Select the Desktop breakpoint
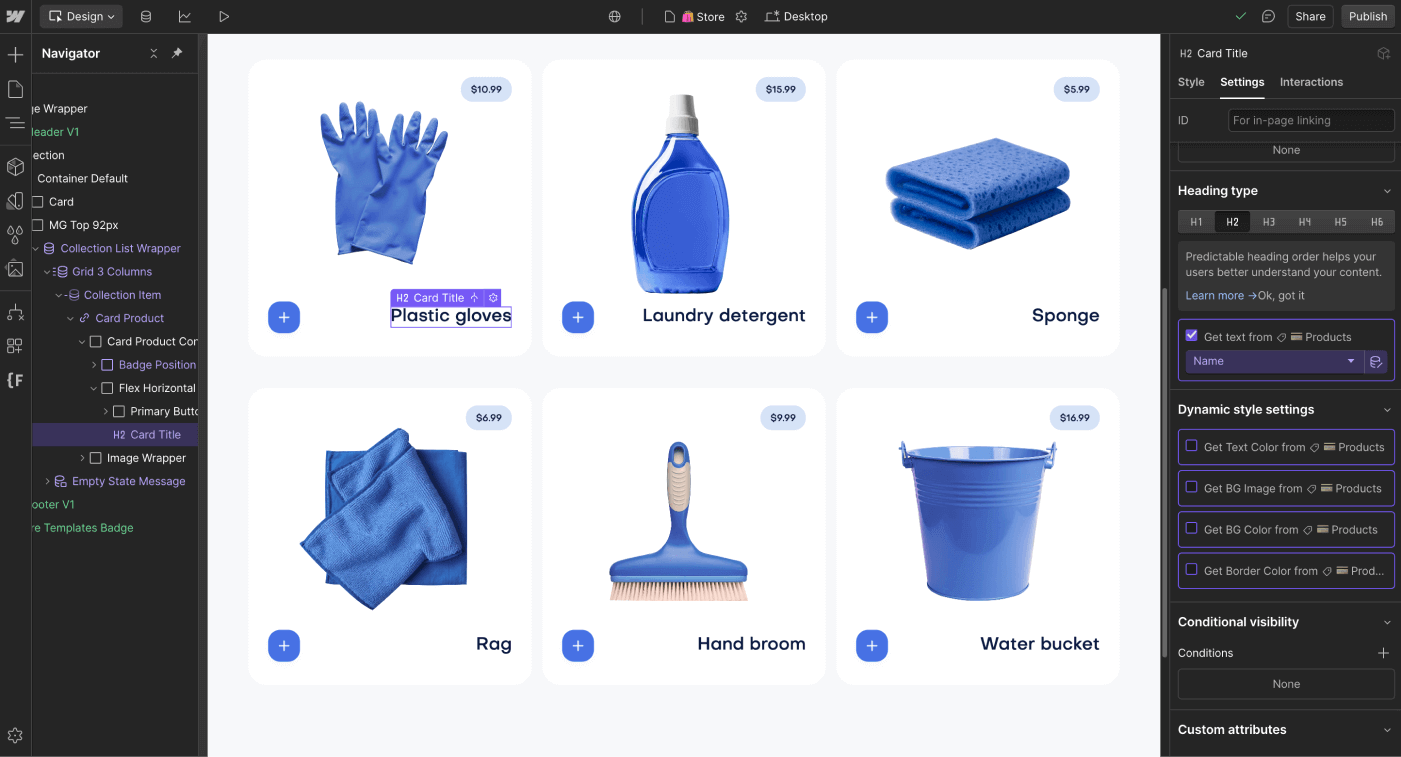The image size is (1401, 757). click(x=796, y=16)
